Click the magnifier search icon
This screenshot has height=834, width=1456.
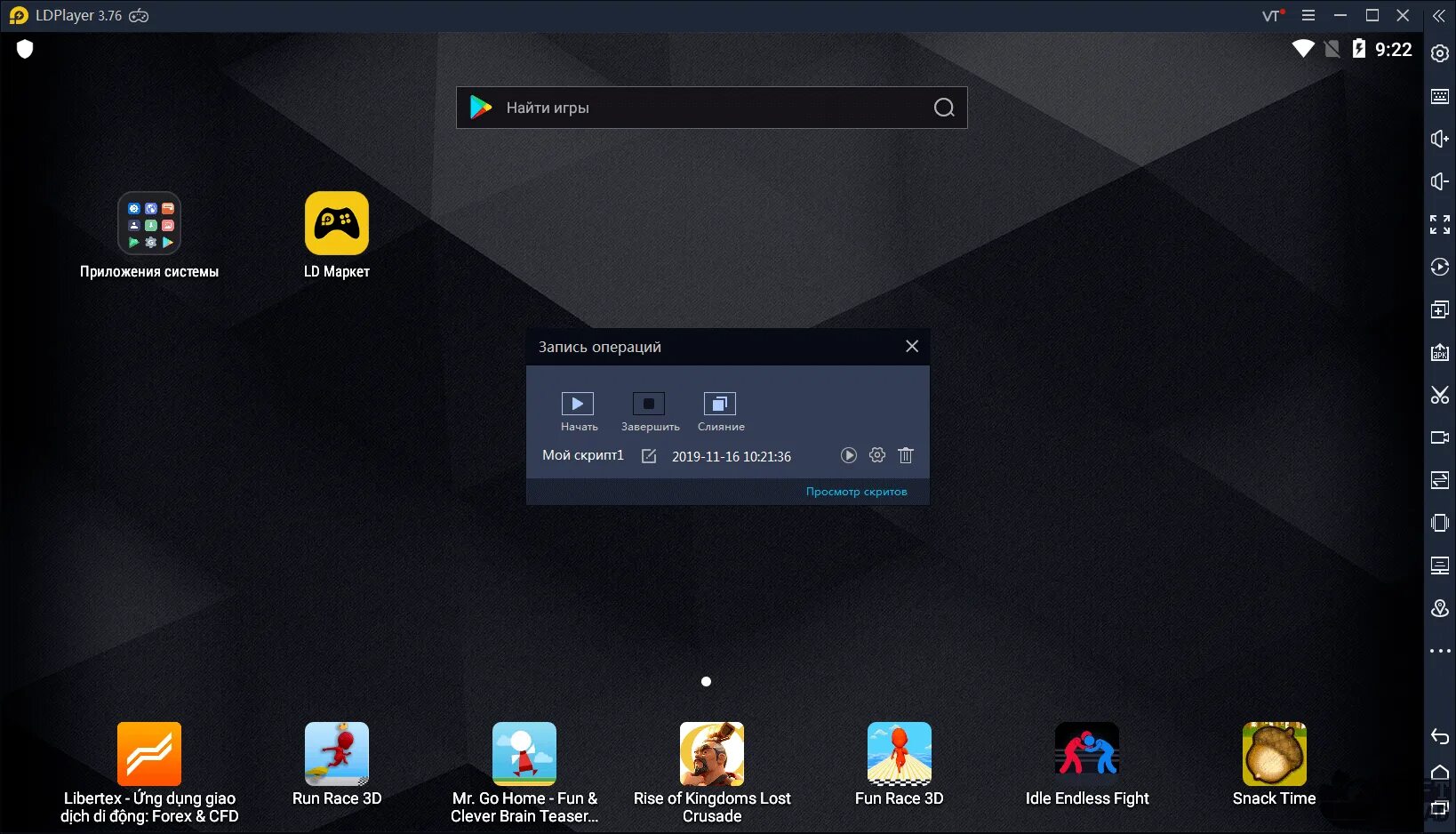pyautogui.click(x=944, y=108)
